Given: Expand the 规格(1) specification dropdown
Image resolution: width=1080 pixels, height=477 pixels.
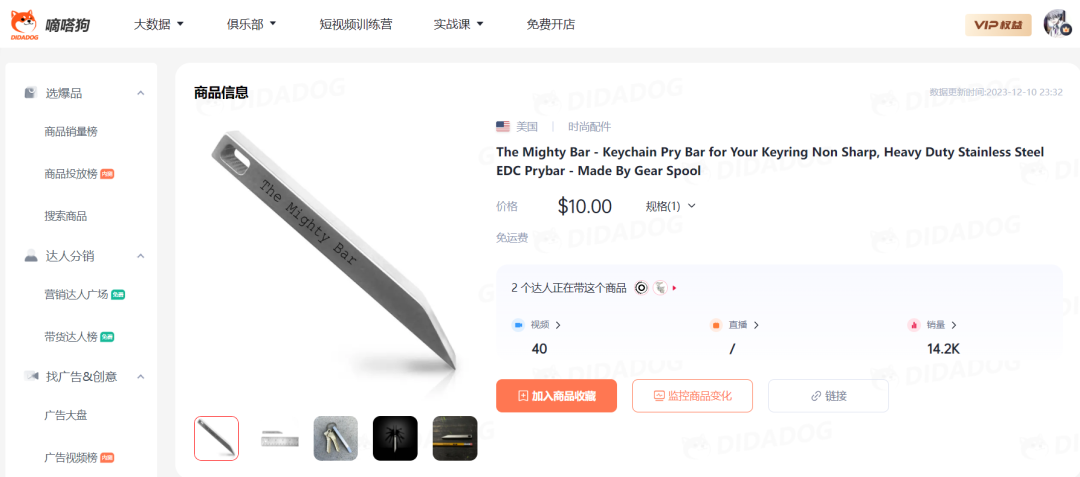Looking at the screenshot, I should click(670, 206).
